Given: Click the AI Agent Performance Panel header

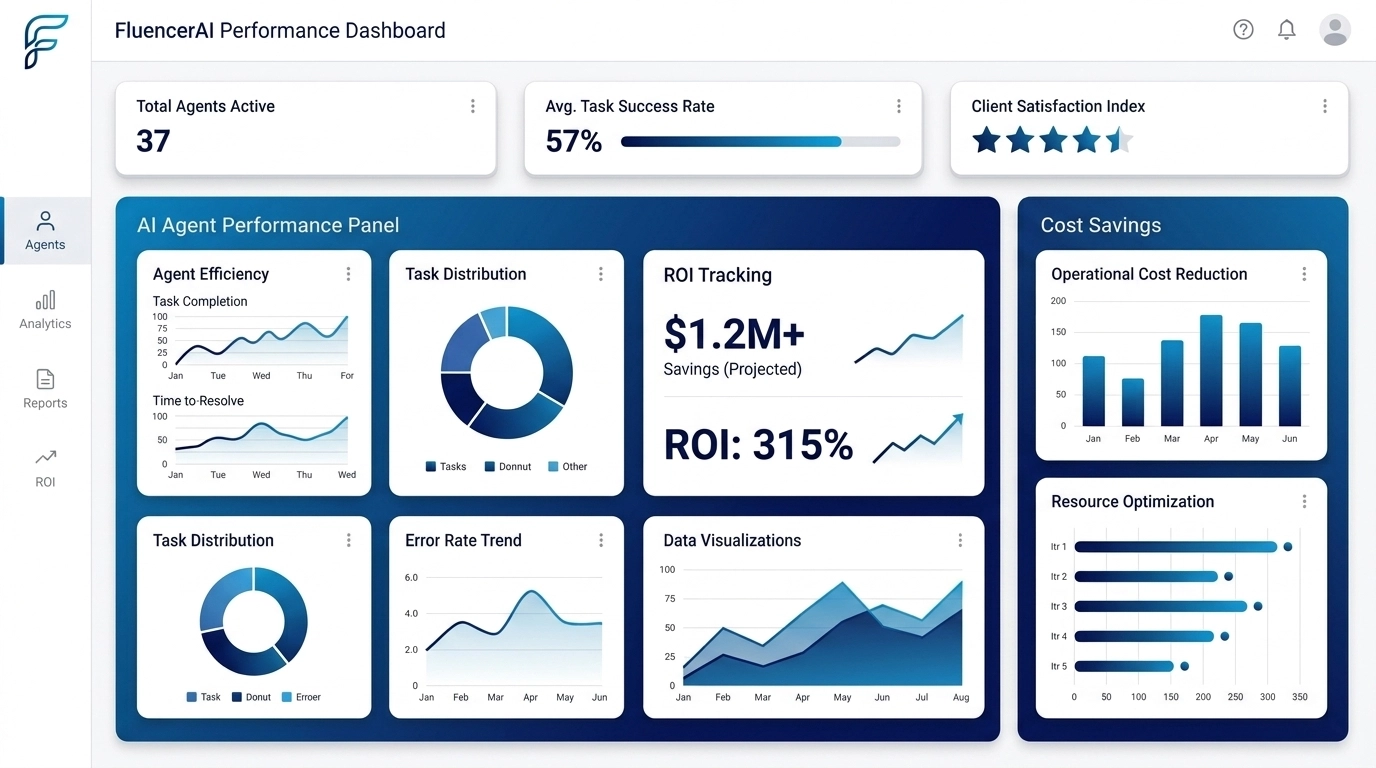Looking at the screenshot, I should (x=267, y=225).
